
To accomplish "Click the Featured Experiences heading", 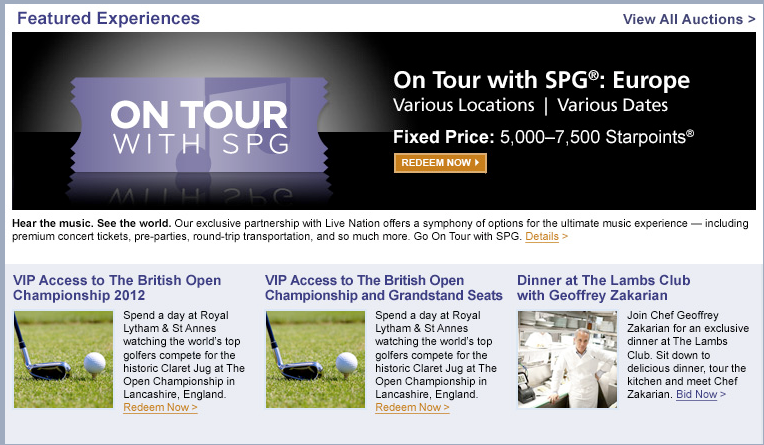I will pos(108,18).
